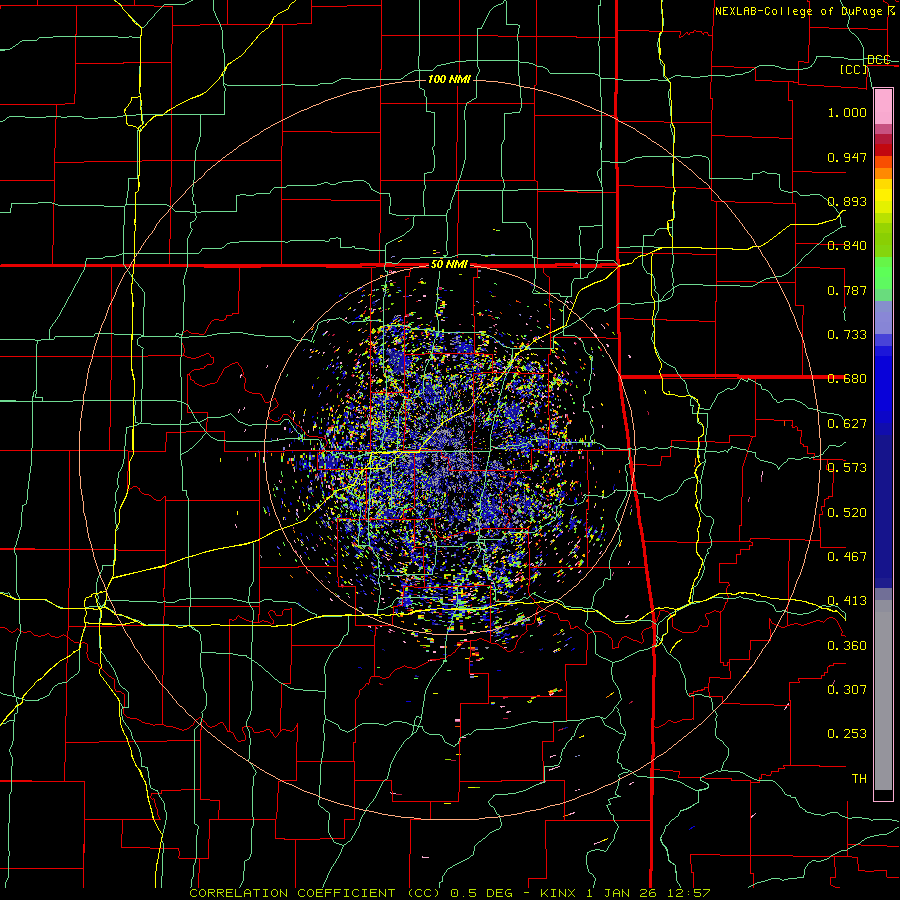Select the 0.733 legend value
The image size is (900, 900).
click(847, 335)
